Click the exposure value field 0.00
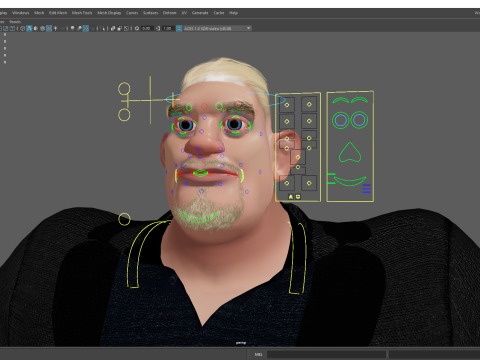 (148, 28)
